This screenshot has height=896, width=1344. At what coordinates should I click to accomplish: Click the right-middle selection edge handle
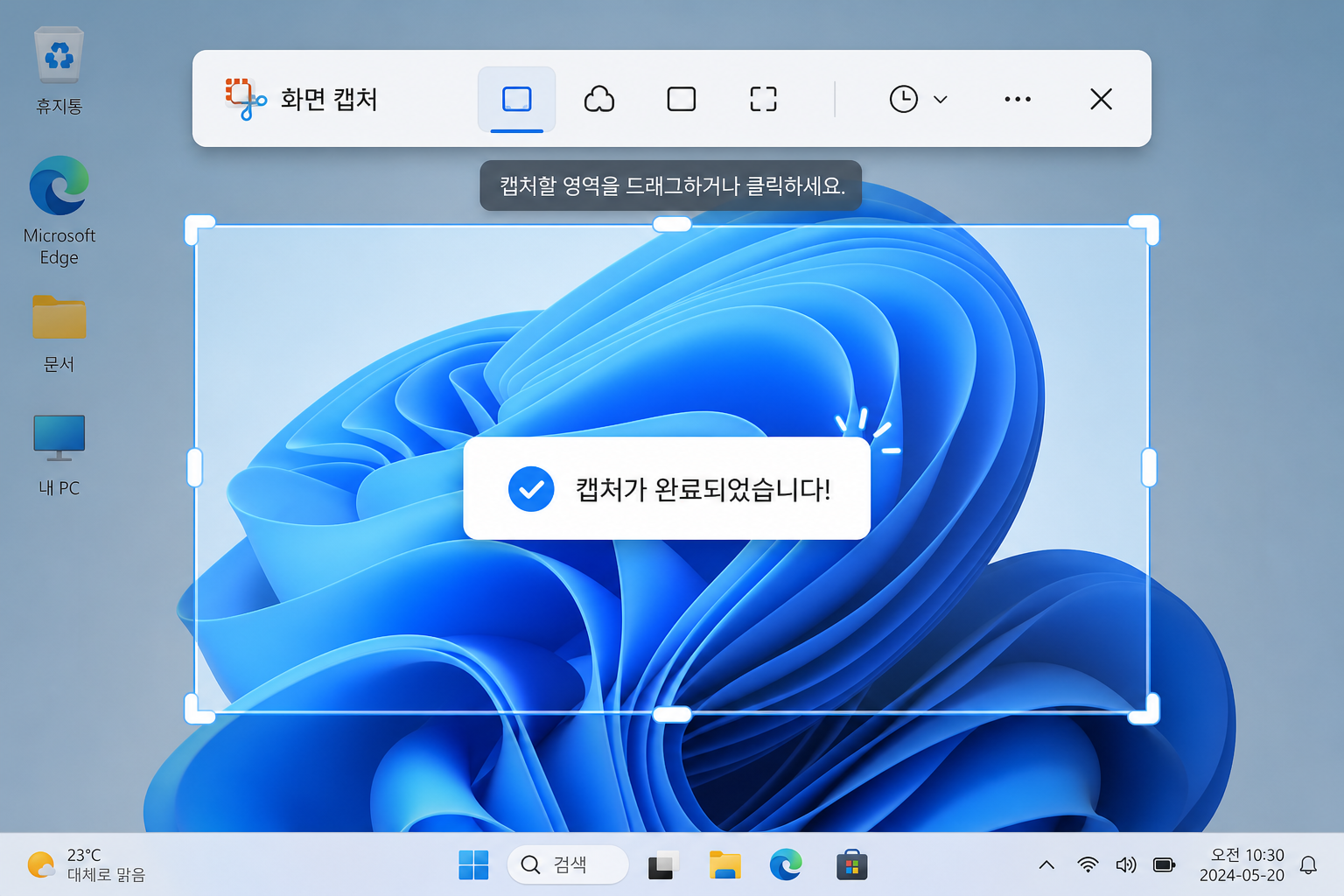point(1149,467)
